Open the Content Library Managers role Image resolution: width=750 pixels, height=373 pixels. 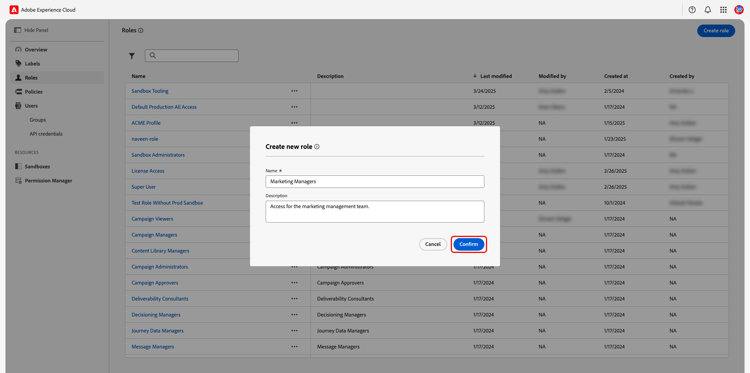[160, 251]
